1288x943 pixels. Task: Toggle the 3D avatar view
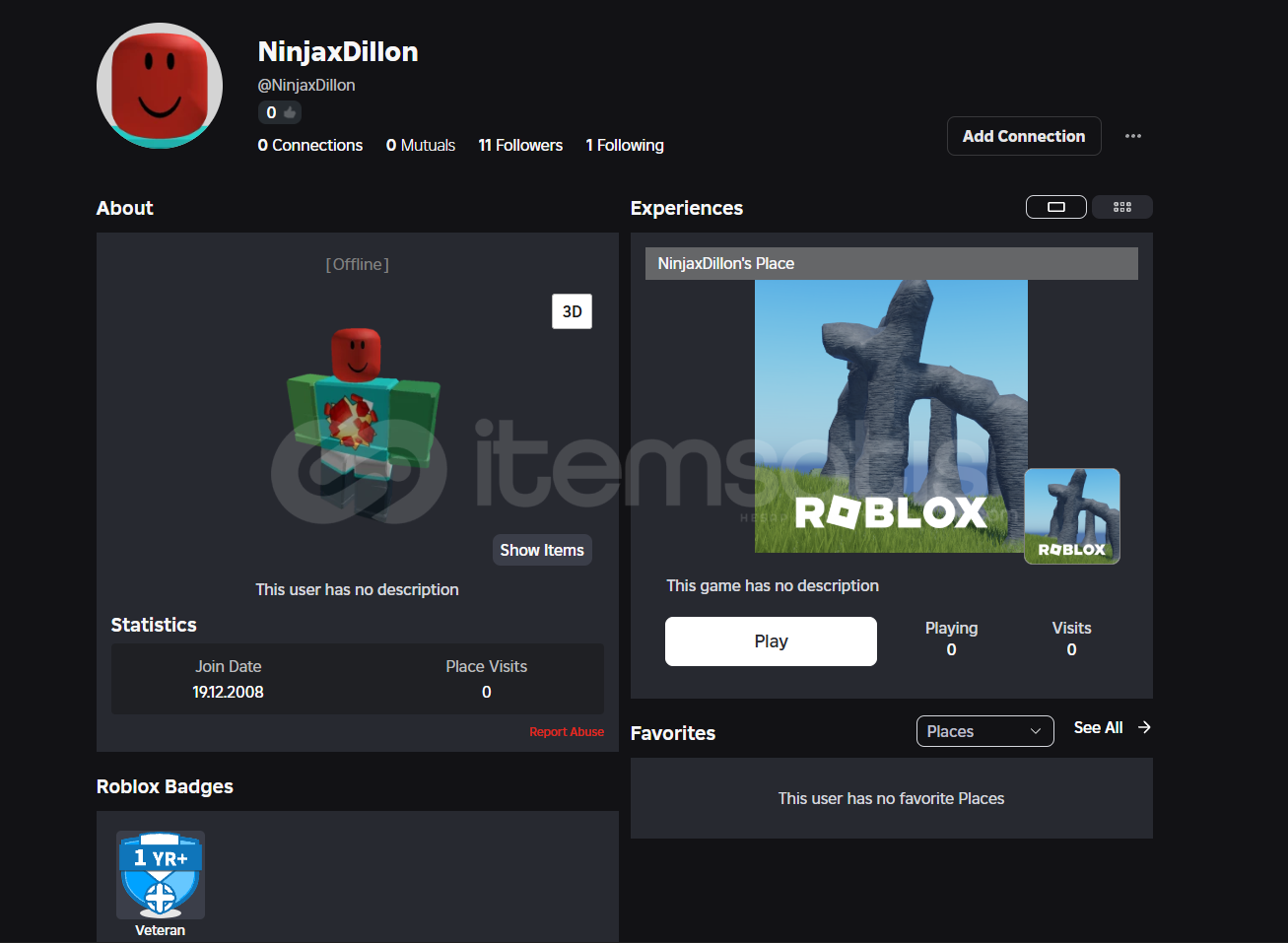(572, 311)
